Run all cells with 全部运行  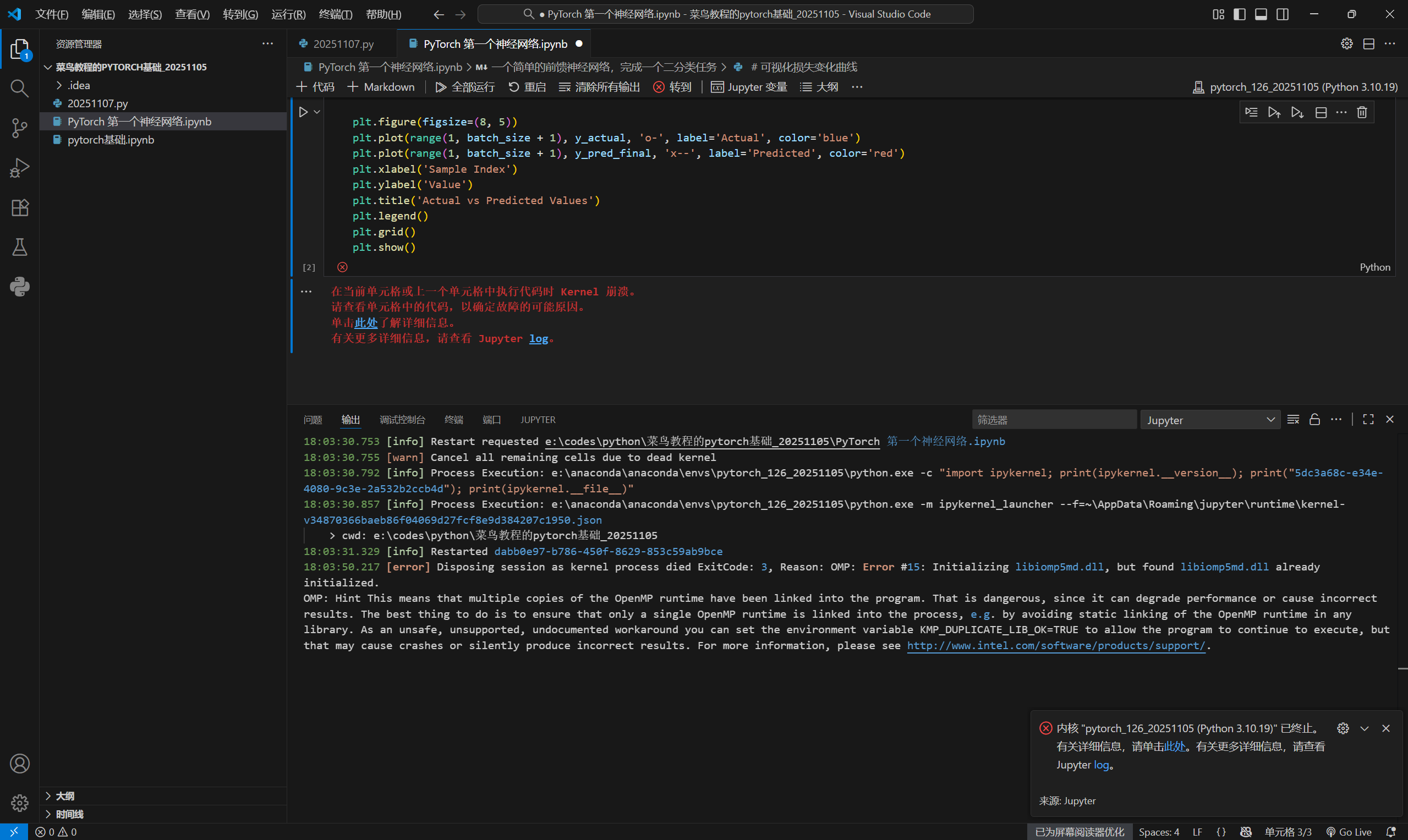click(464, 86)
